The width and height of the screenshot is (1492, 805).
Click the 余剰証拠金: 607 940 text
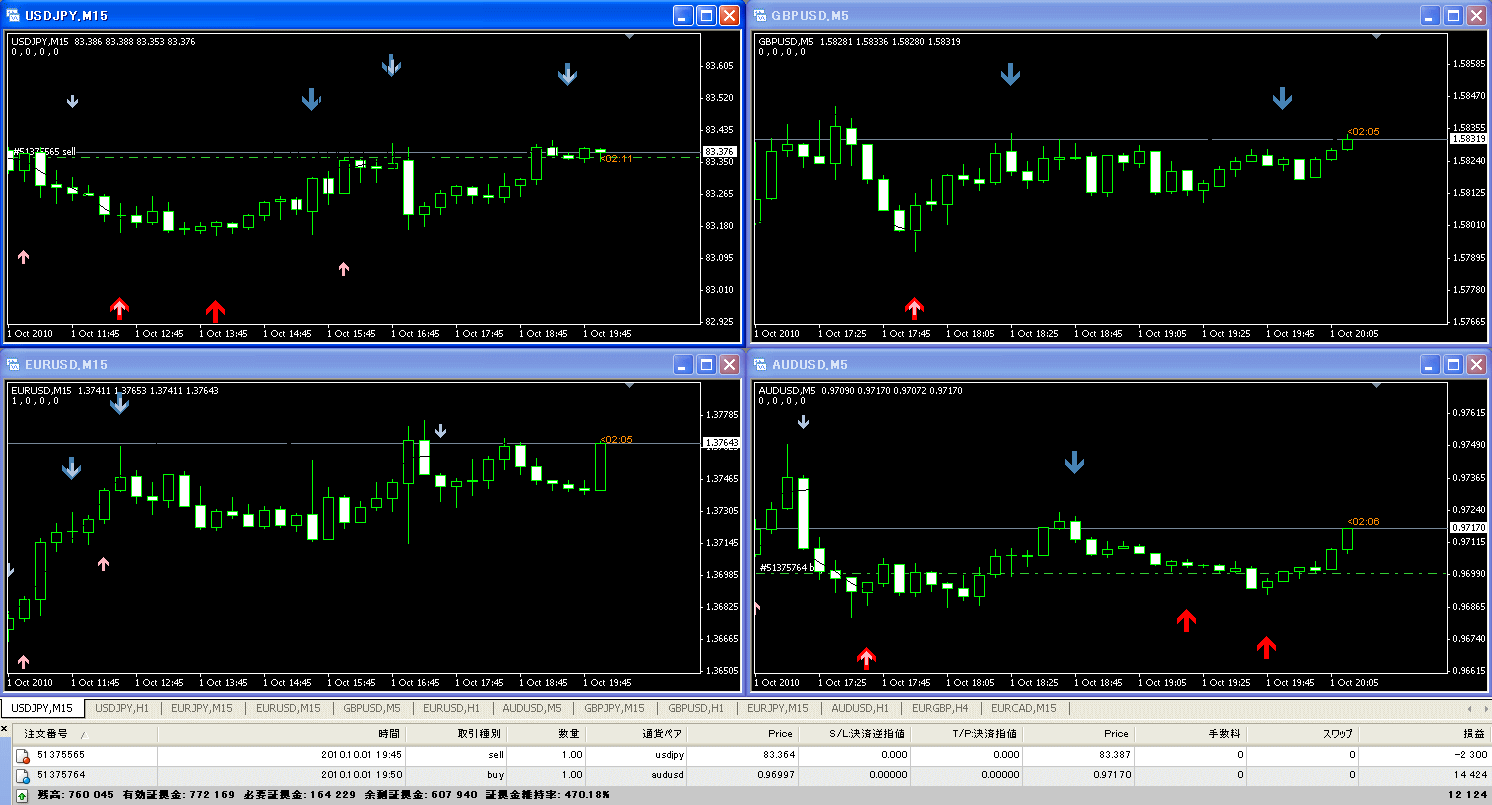(421, 794)
